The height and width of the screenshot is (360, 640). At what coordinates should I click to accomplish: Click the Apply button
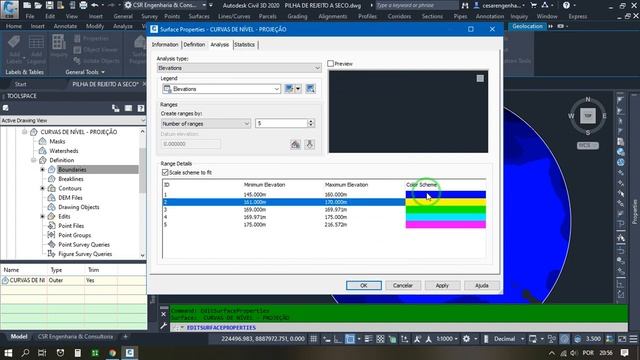click(442, 285)
